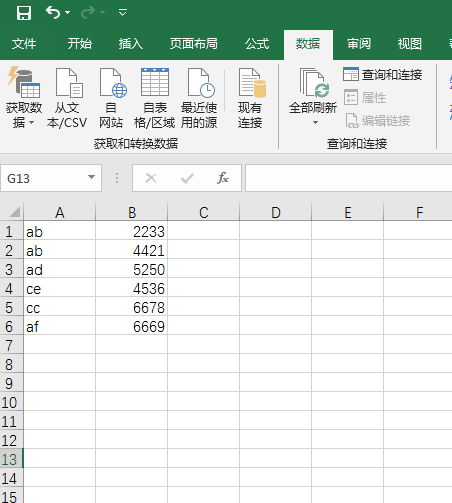Select the 自表格/区域 icon
This screenshot has width=452, height=503.
coord(155,82)
